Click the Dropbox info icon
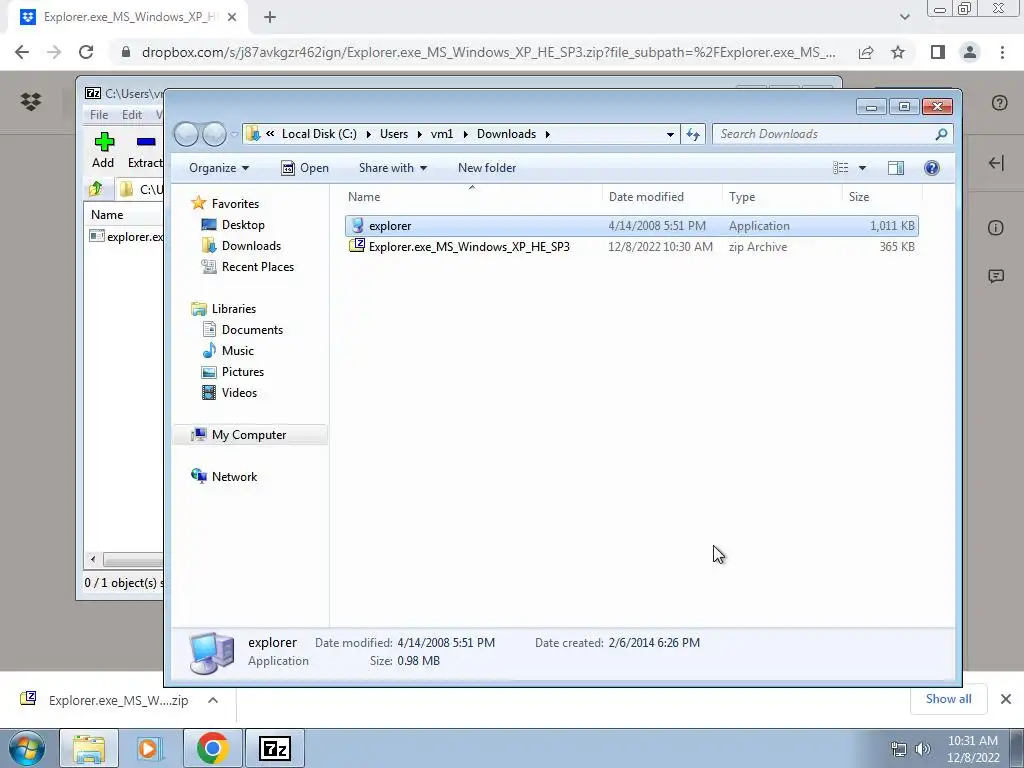Viewport: 1024px width, 768px height. point(996,228)
